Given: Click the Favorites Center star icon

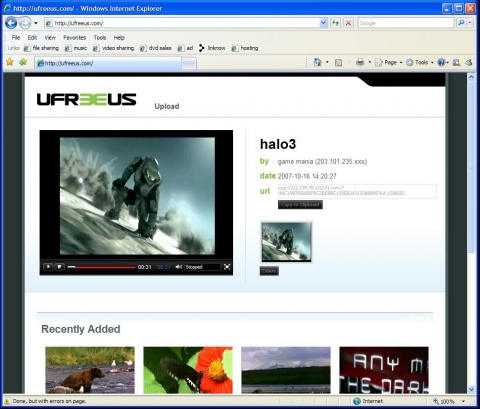Looking at the screenshot, I should pyautogui.click(x=10, y=62).
